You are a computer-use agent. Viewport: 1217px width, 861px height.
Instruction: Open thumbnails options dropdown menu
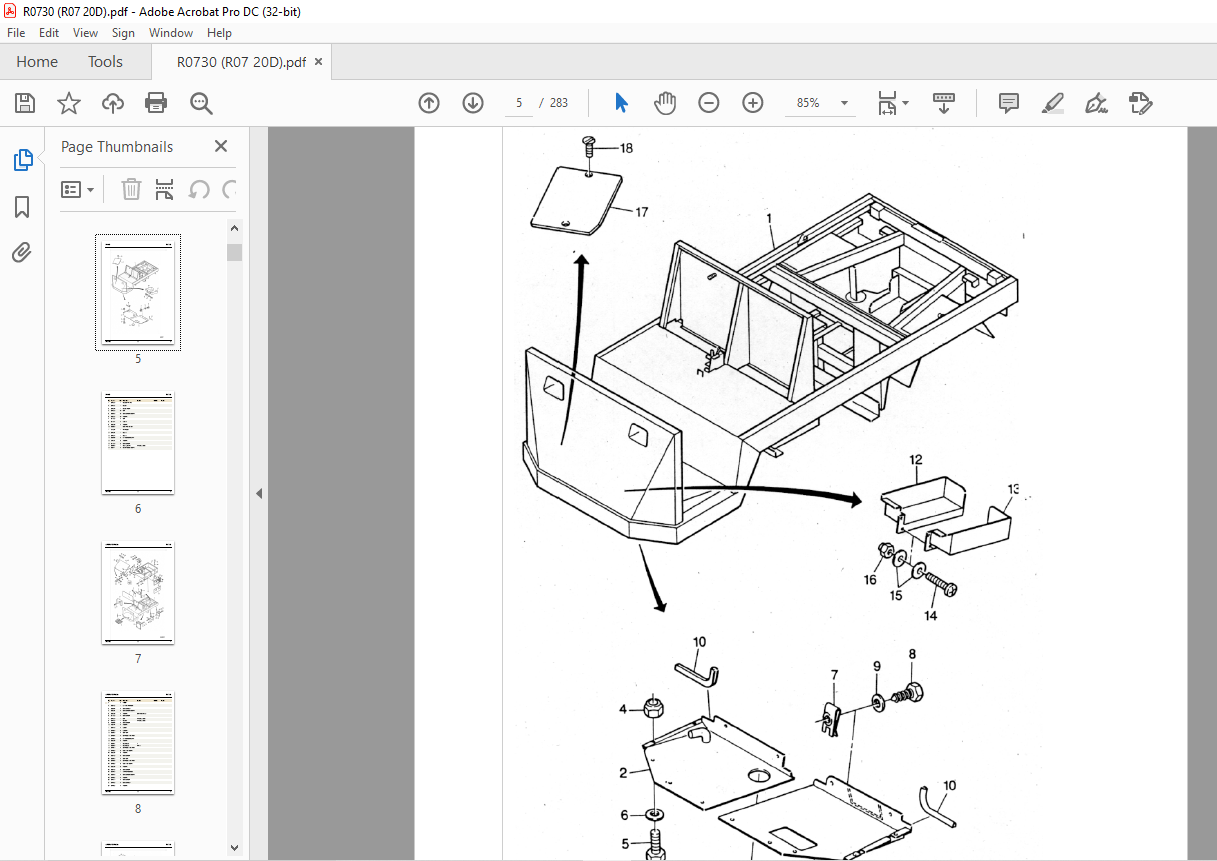point(78,189)
